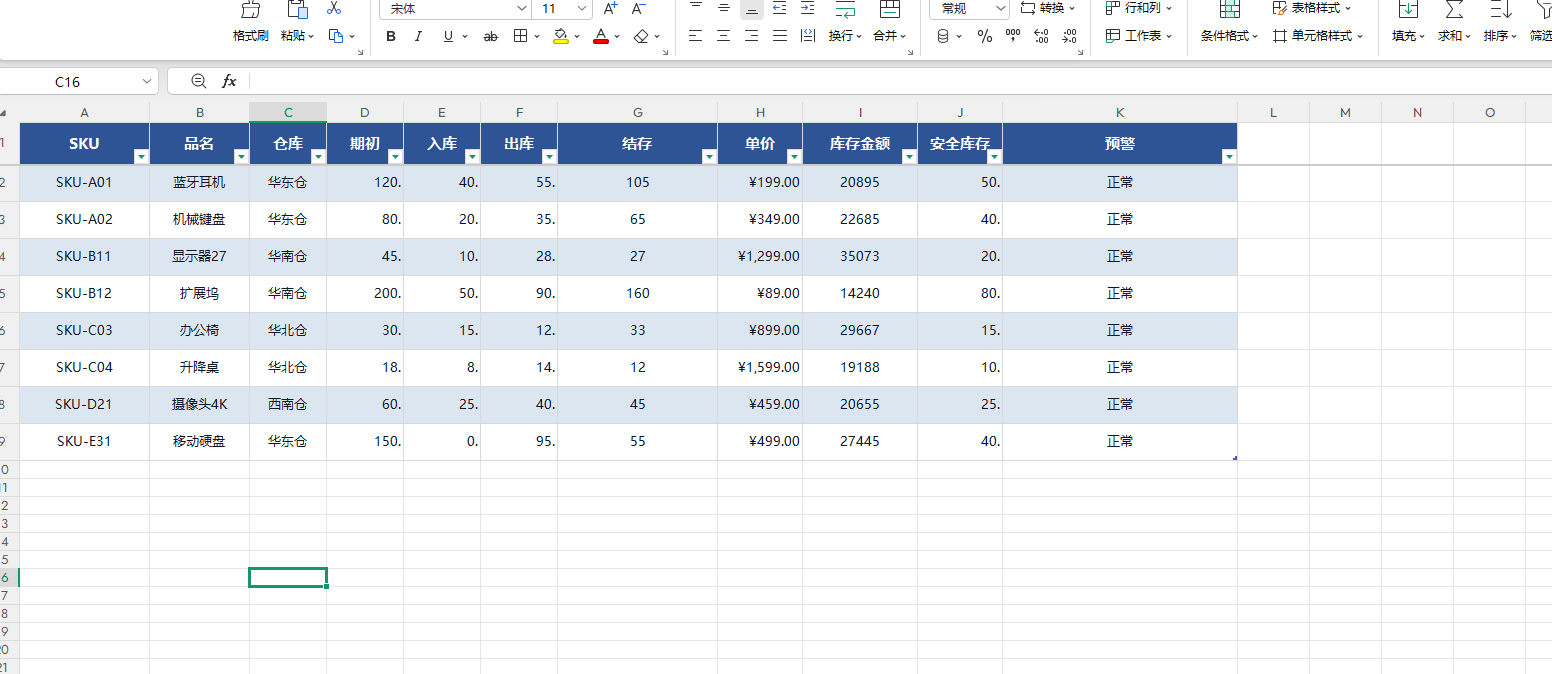This screenshot has width=1552, height=674.
Task: Click the 条件格式 conditional formatting icon
Action: point(1230,10)
